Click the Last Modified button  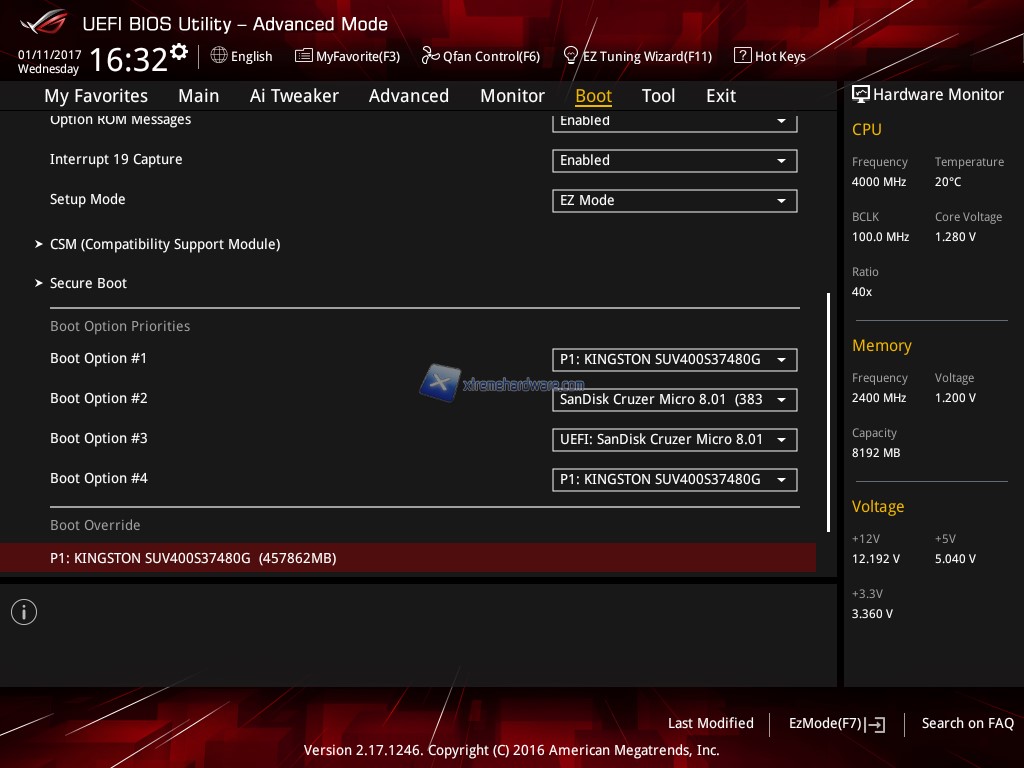(x=710, y=723)
